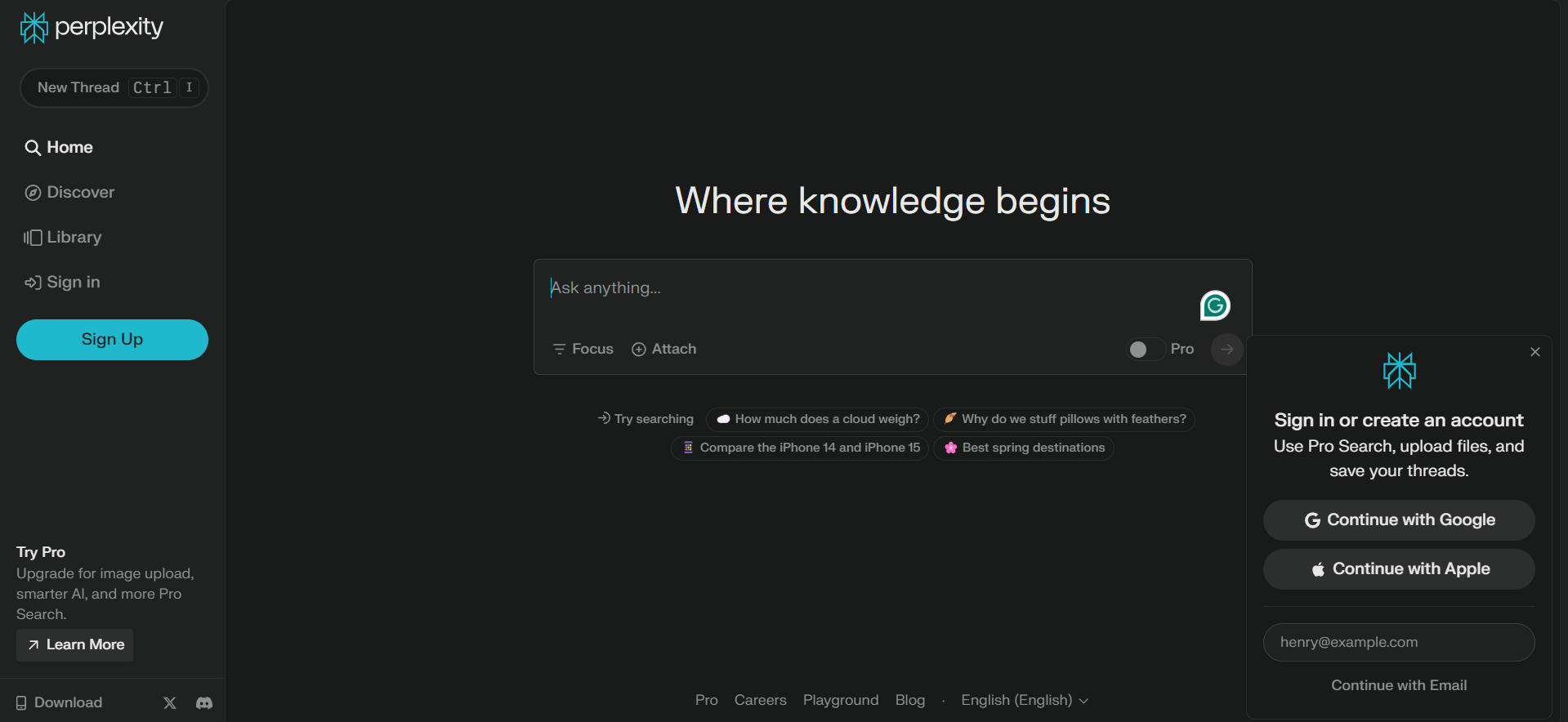
Task: Open the Careers footer link
Action: [760, 700]
